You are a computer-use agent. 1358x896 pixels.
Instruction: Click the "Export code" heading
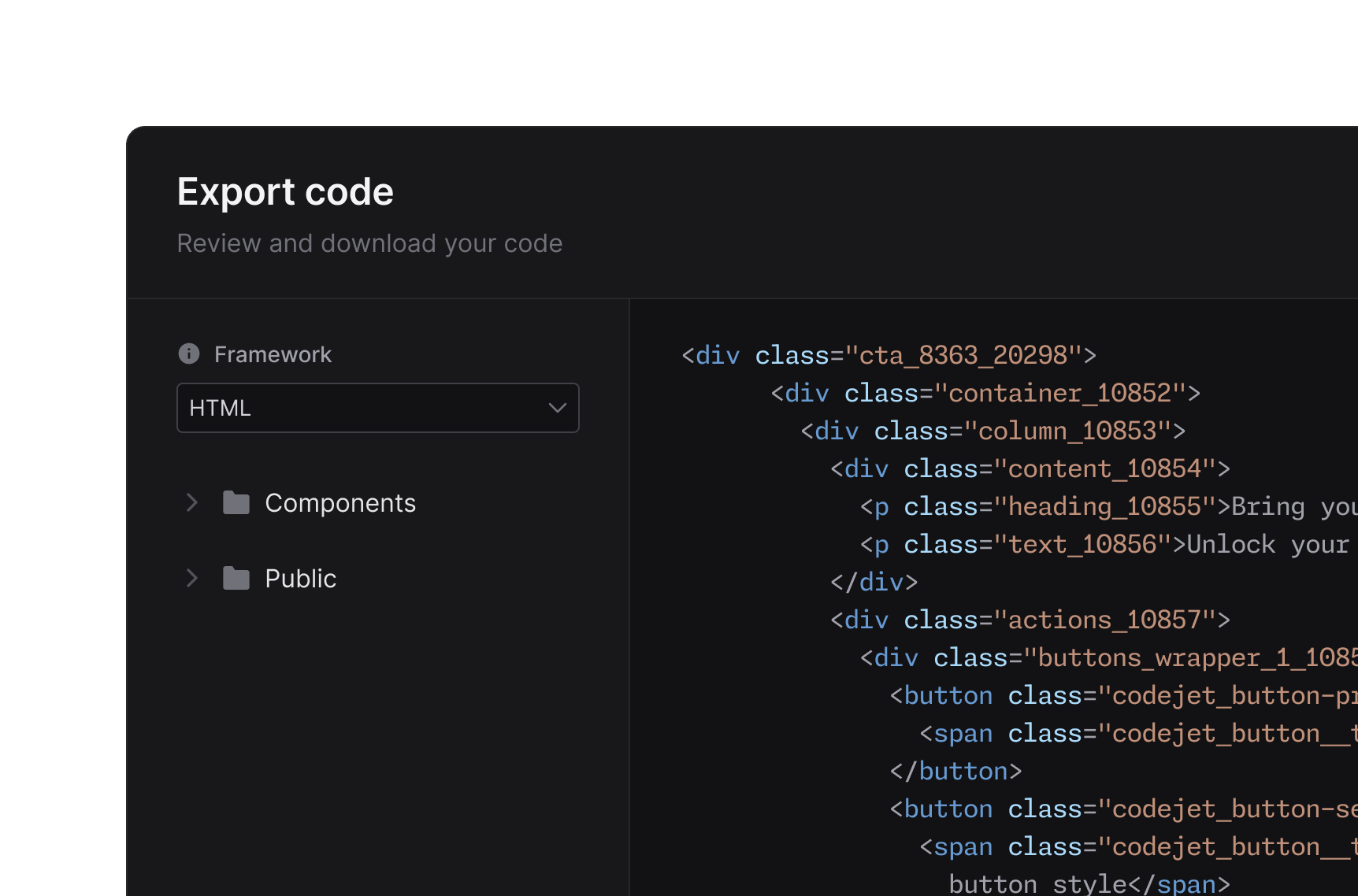click(x=285, y=191)
